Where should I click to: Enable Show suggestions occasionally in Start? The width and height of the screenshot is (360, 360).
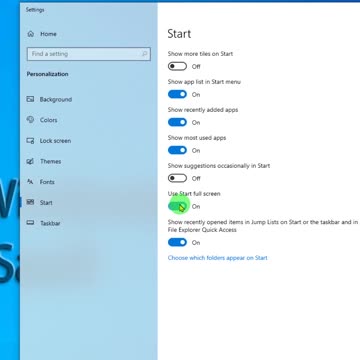point(177,178)
